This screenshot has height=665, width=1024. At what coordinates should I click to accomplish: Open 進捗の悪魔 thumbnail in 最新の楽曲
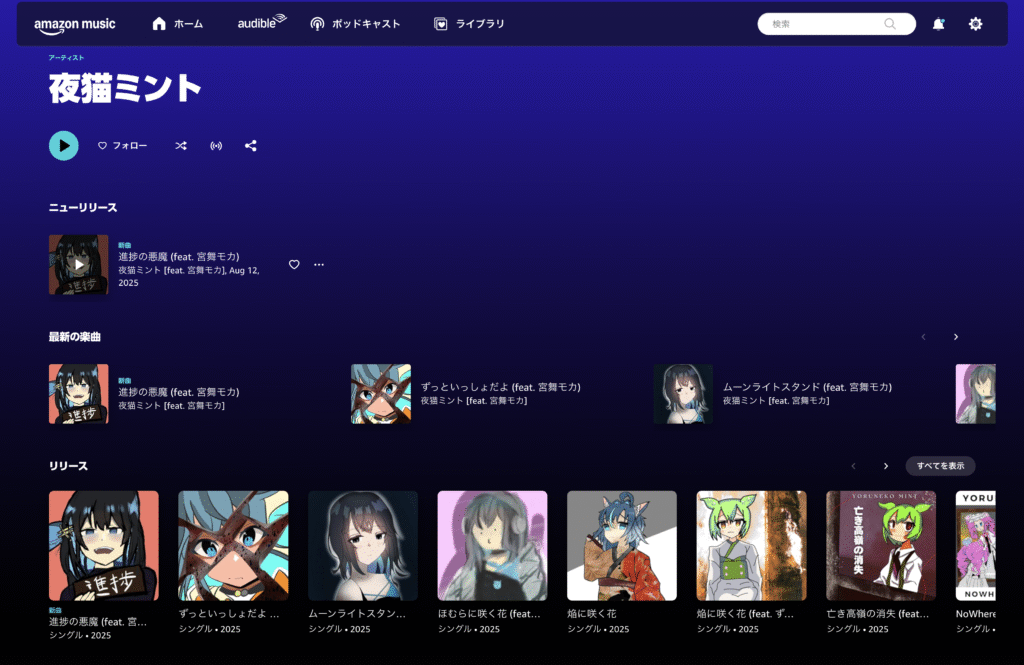tap(78, 394)
